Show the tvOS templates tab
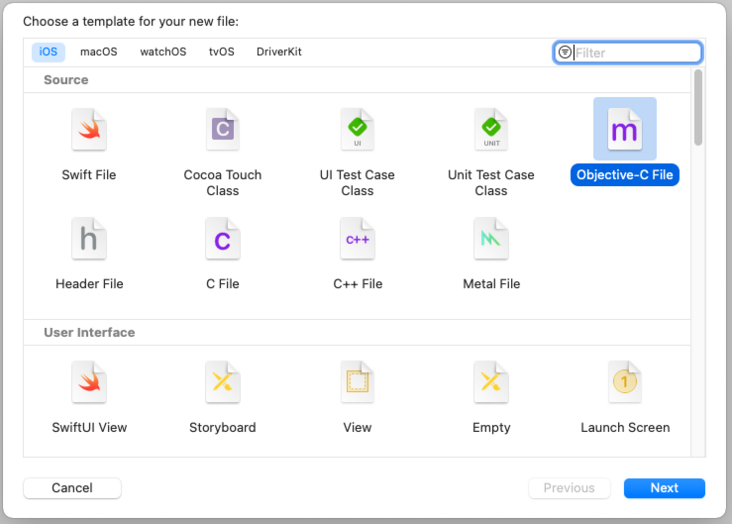 coord(221,52)
